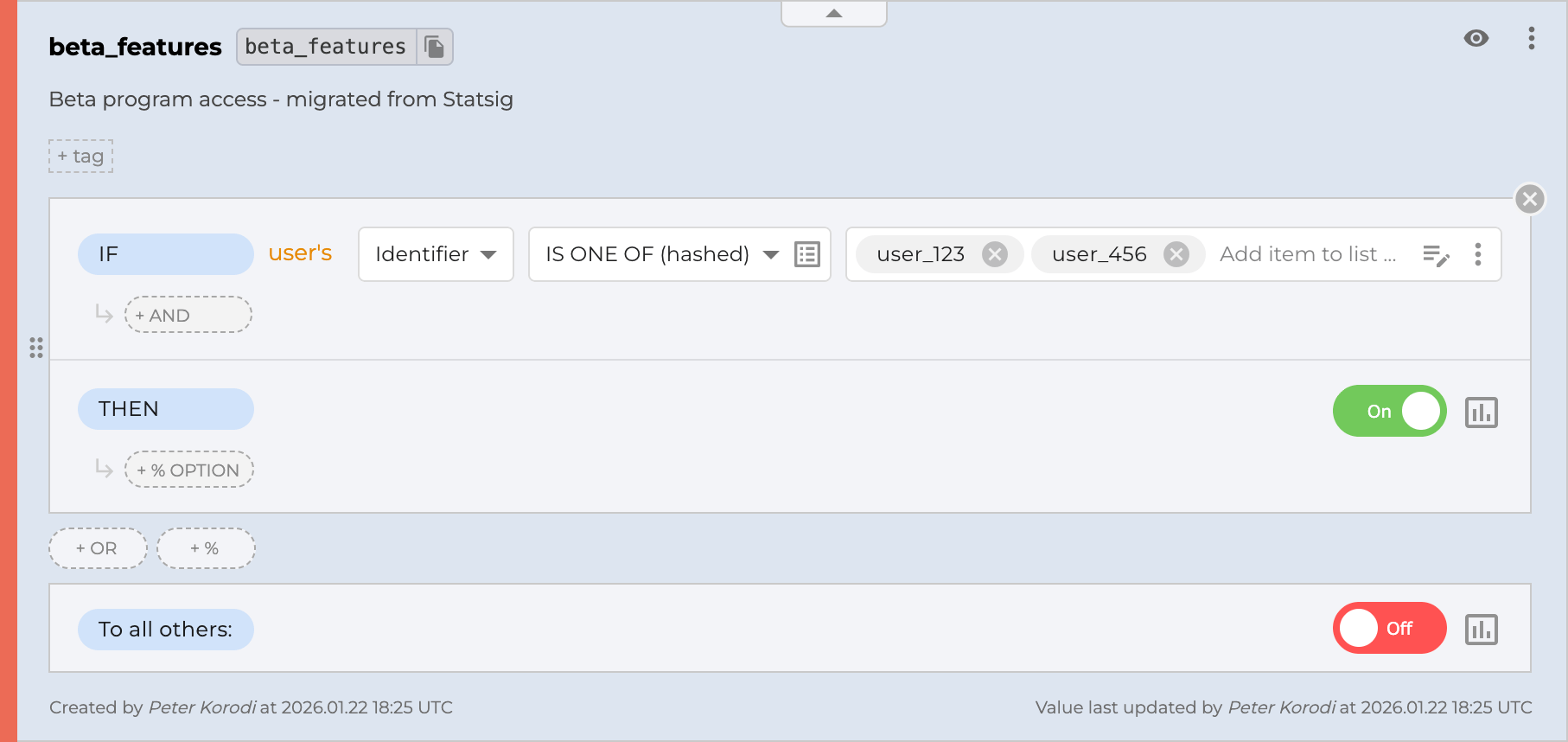
Task: Delete the targeting rule with the X icon
Action: point(1529,198)
